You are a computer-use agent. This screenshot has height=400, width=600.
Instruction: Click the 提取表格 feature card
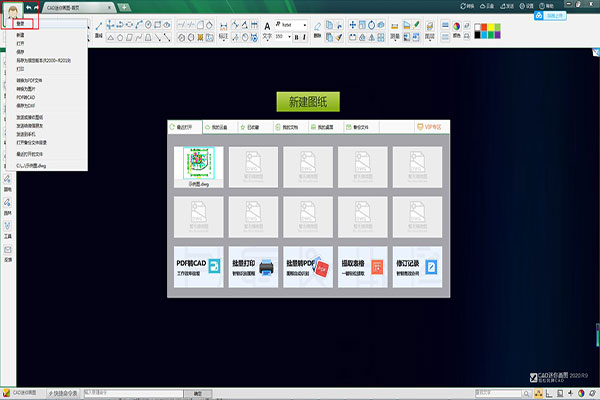pos(363,267)
